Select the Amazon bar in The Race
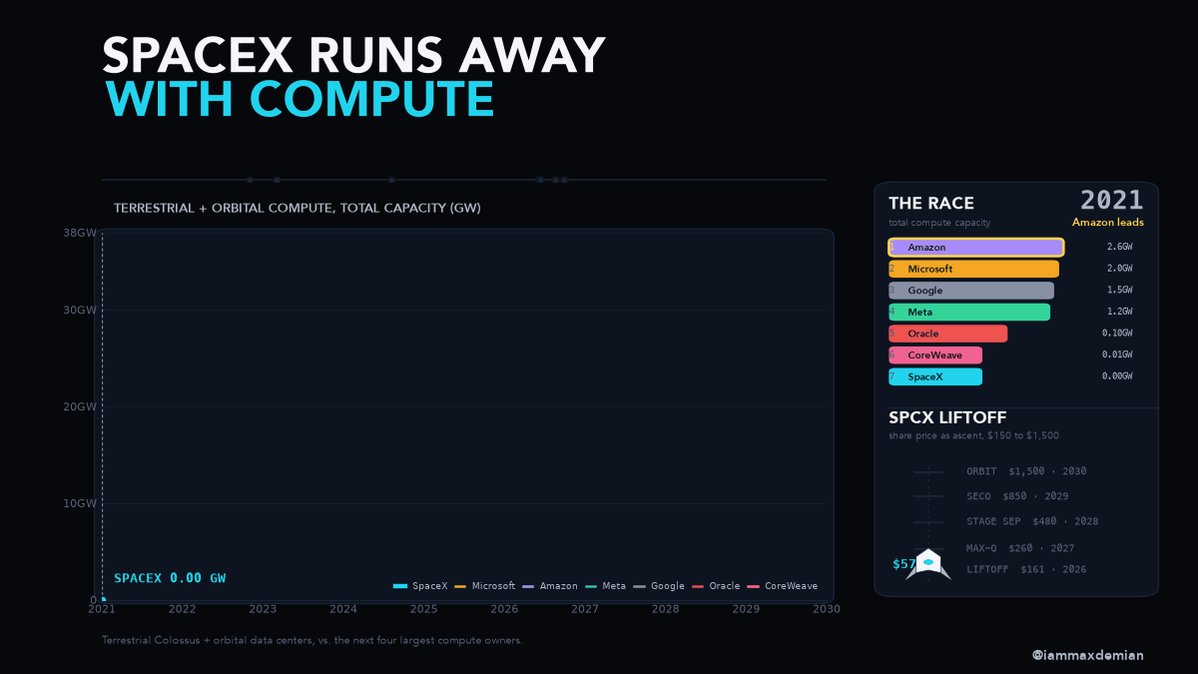The image size is (1198, 674). [x=976, y=247]
